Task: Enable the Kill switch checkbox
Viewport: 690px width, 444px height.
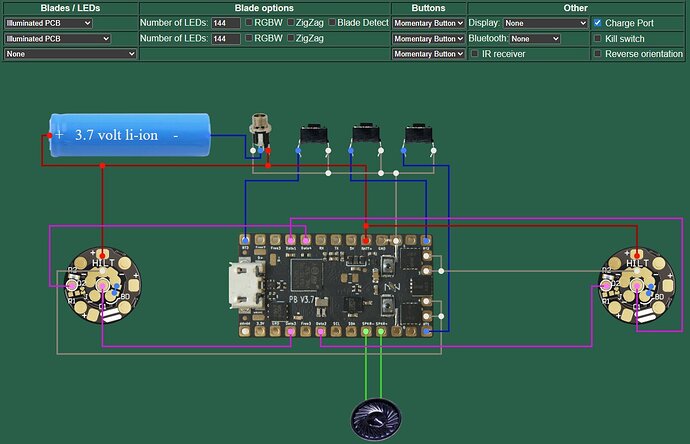Action: pyautogui.click(x=597, y=38)
